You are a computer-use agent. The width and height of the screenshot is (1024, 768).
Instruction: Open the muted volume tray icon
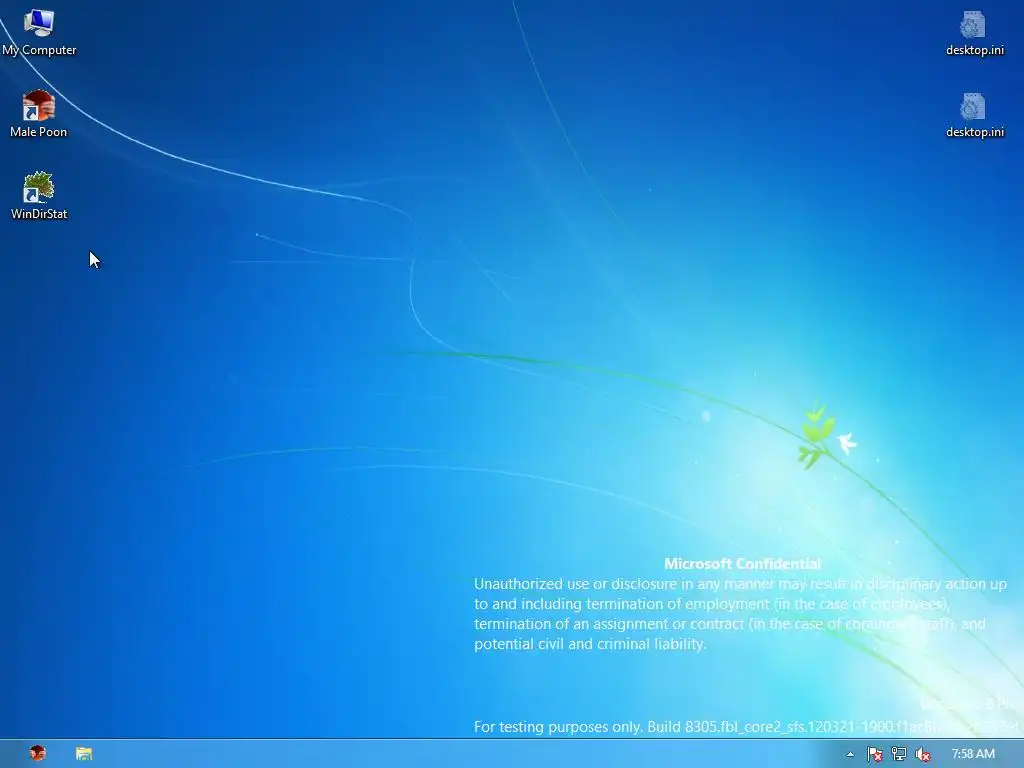tap(923, 754)
